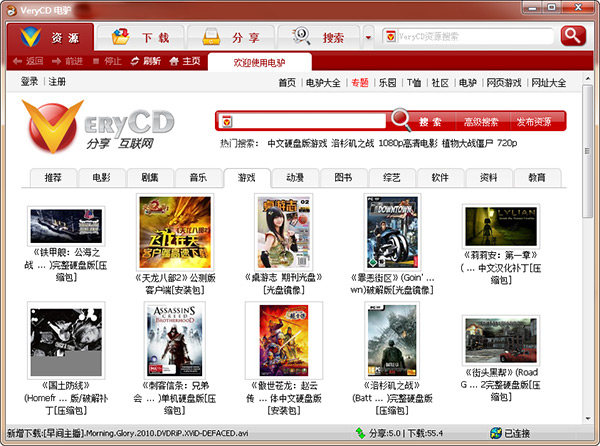Screen dimensions: 600x446
Task: Go forward with 前进 button
Action: coord(68,61)
